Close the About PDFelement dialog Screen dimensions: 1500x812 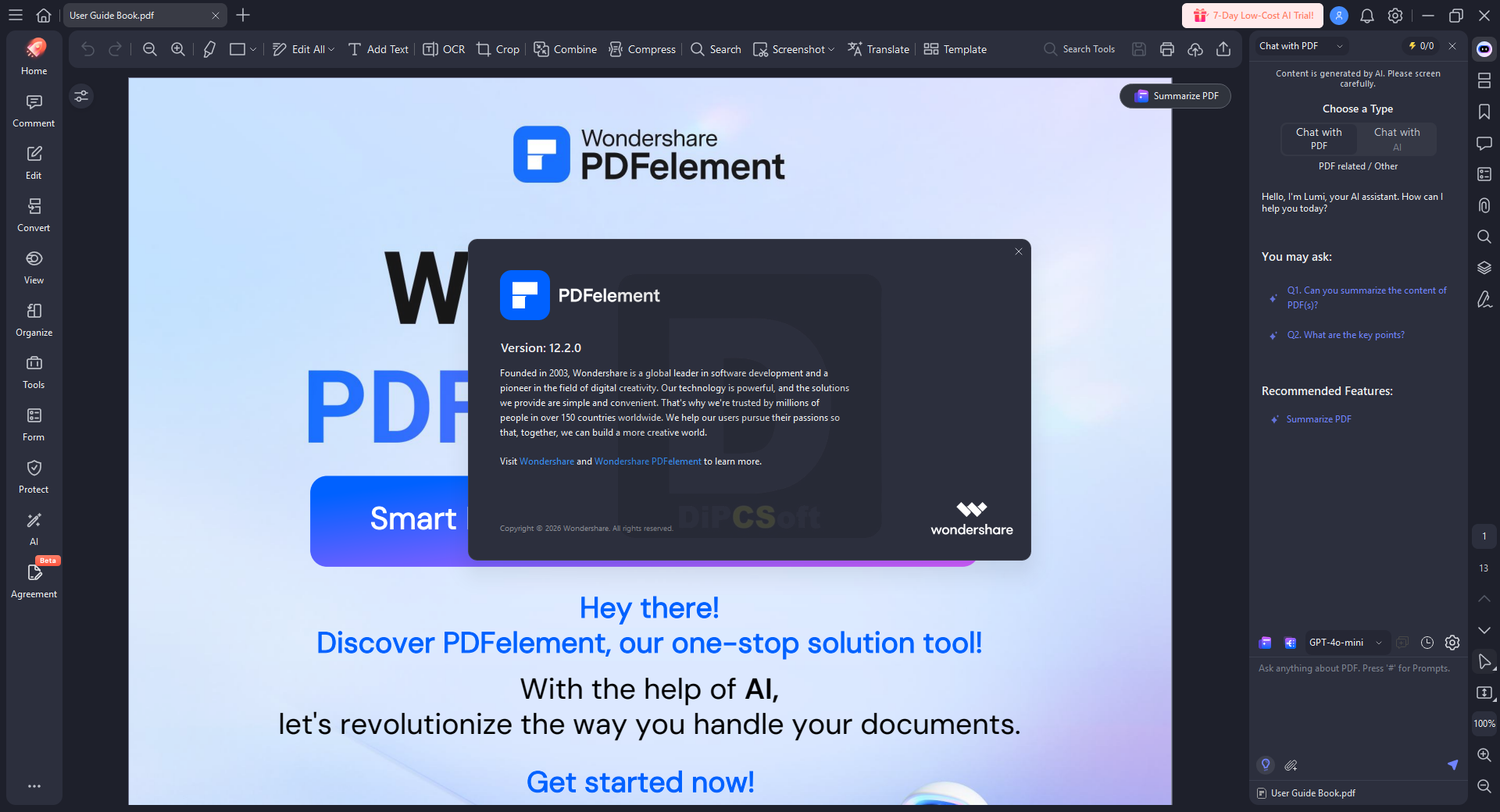point(1019,251)
